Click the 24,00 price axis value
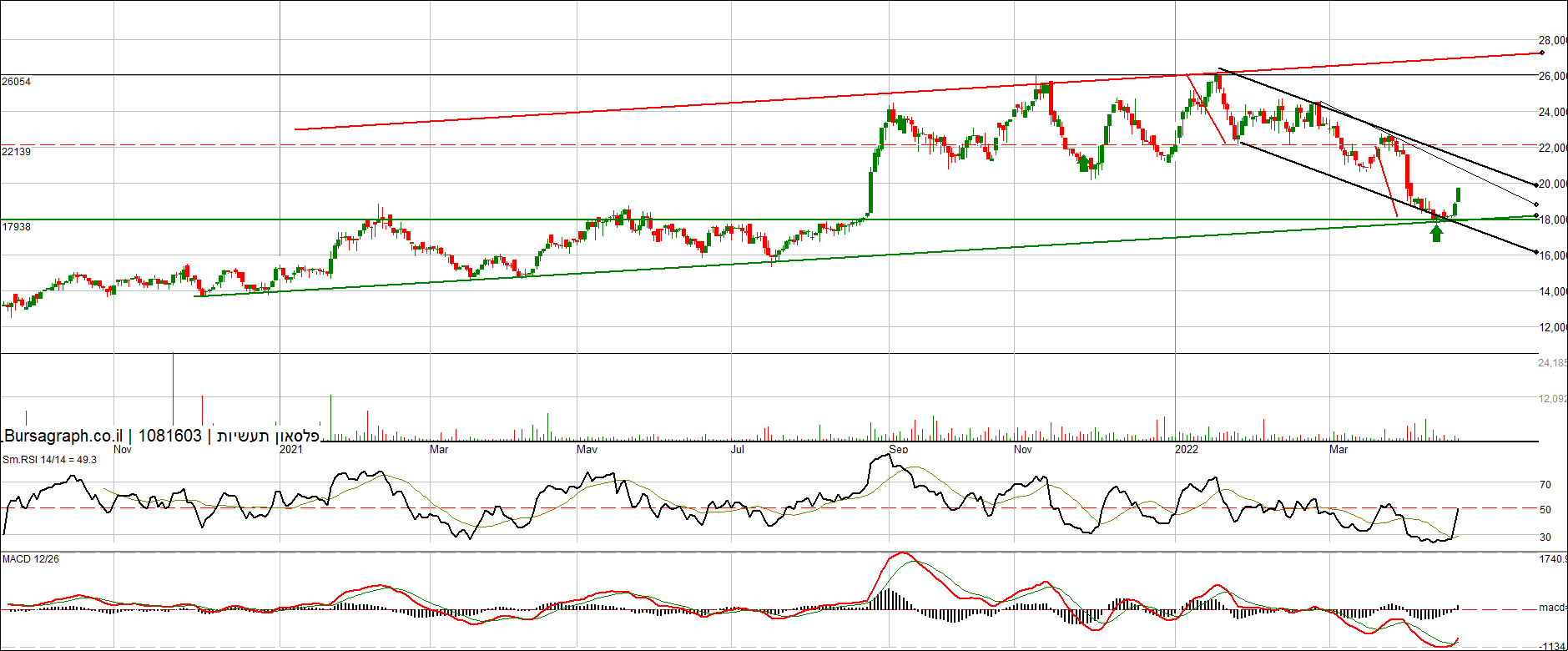Screen dimensions: 1568x651 pyautogui.click(x=1553, y=113)
